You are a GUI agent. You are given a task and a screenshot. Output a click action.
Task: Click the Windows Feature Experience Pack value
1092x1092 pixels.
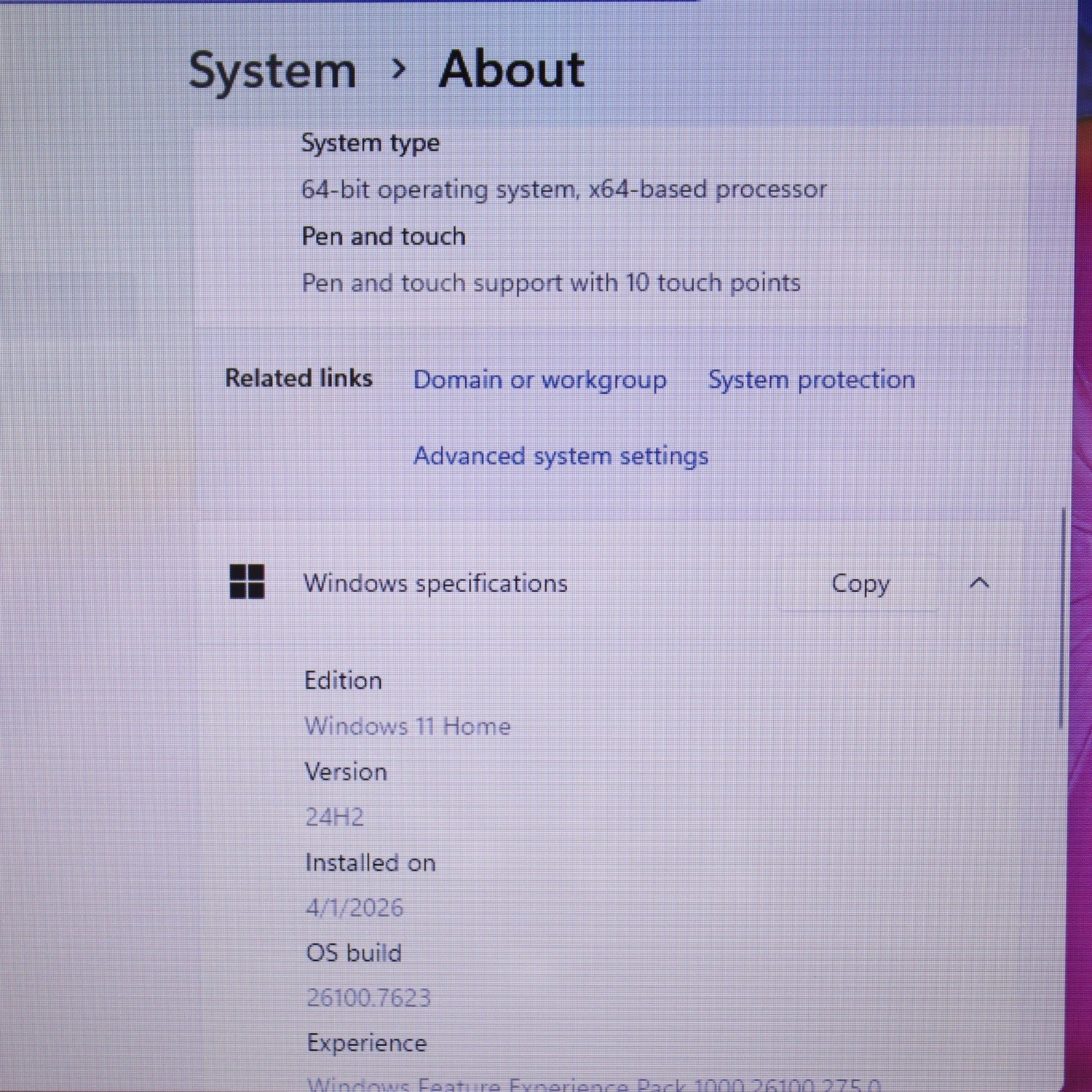coord(593,1085)
